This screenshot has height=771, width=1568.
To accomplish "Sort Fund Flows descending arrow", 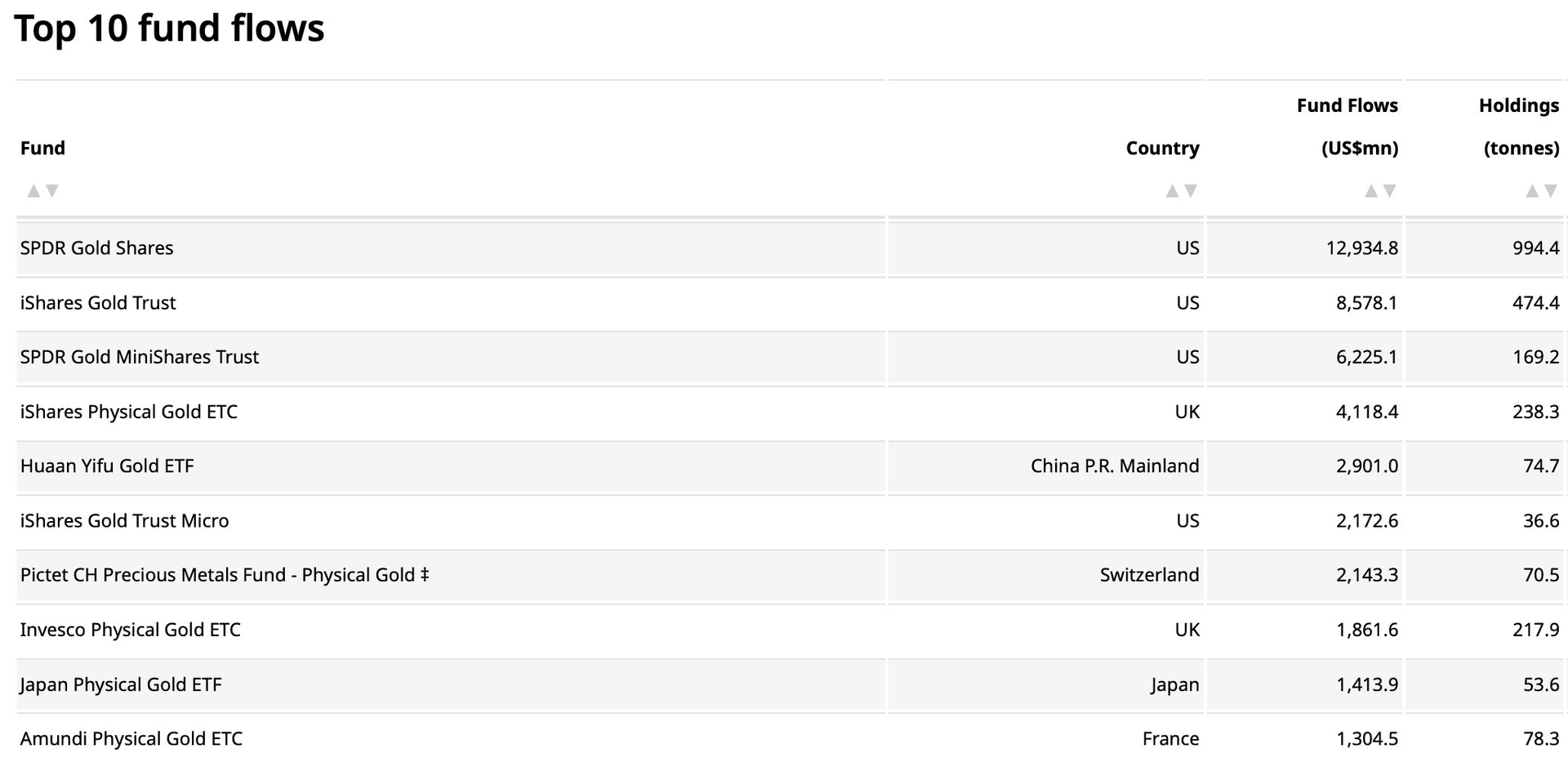I will tap(1390, 191).
